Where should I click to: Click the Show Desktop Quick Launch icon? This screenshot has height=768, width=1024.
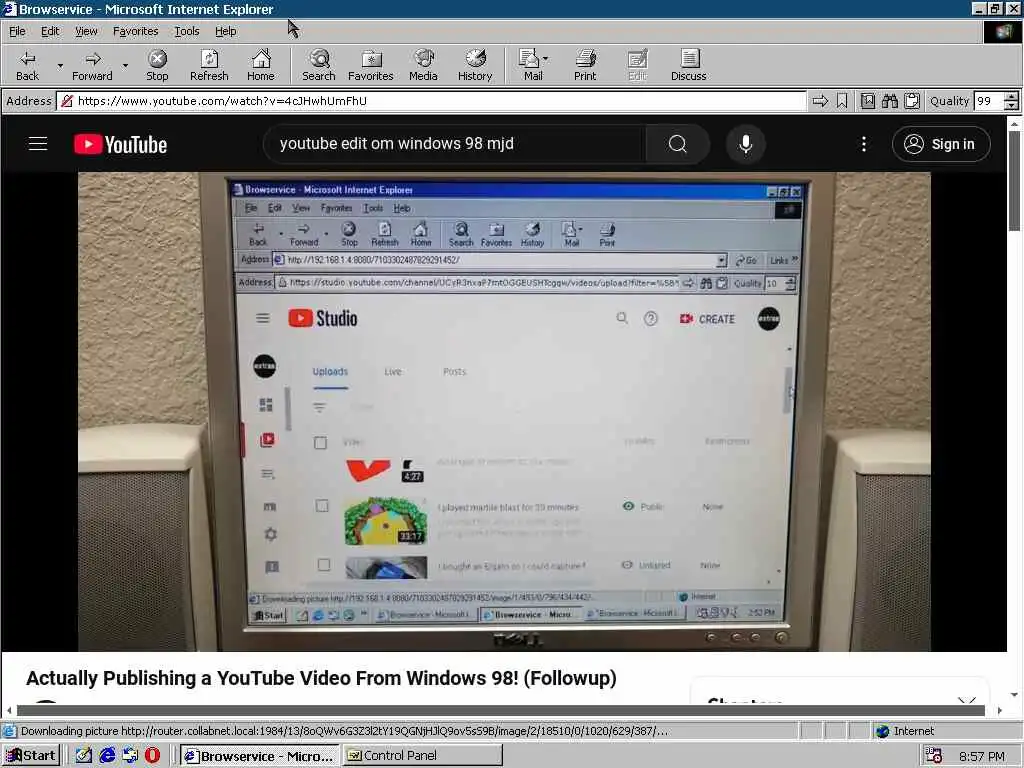tap(130, 756)
